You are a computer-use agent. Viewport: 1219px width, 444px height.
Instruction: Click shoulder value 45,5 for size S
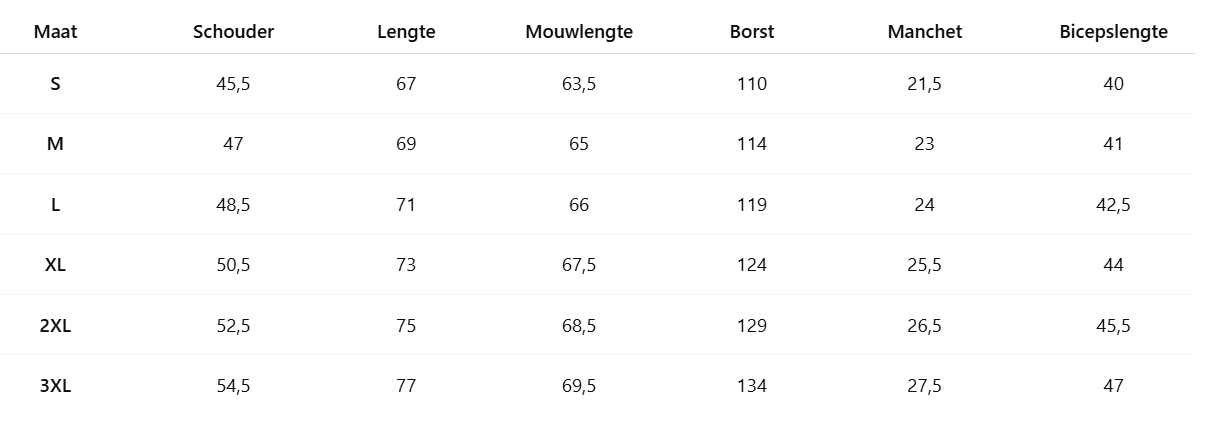tap(233, 84)
